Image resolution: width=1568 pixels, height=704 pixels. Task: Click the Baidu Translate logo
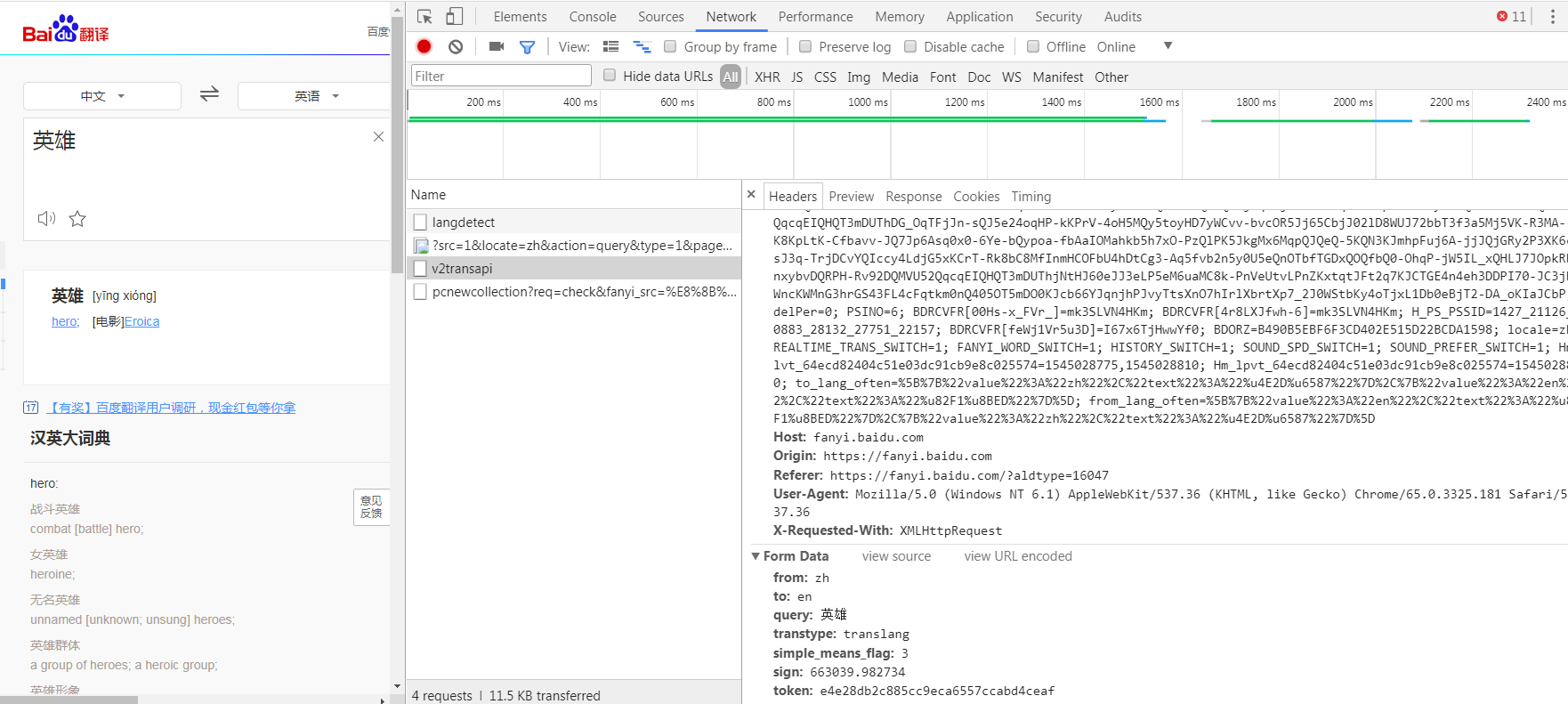click(x=66, y=29)
